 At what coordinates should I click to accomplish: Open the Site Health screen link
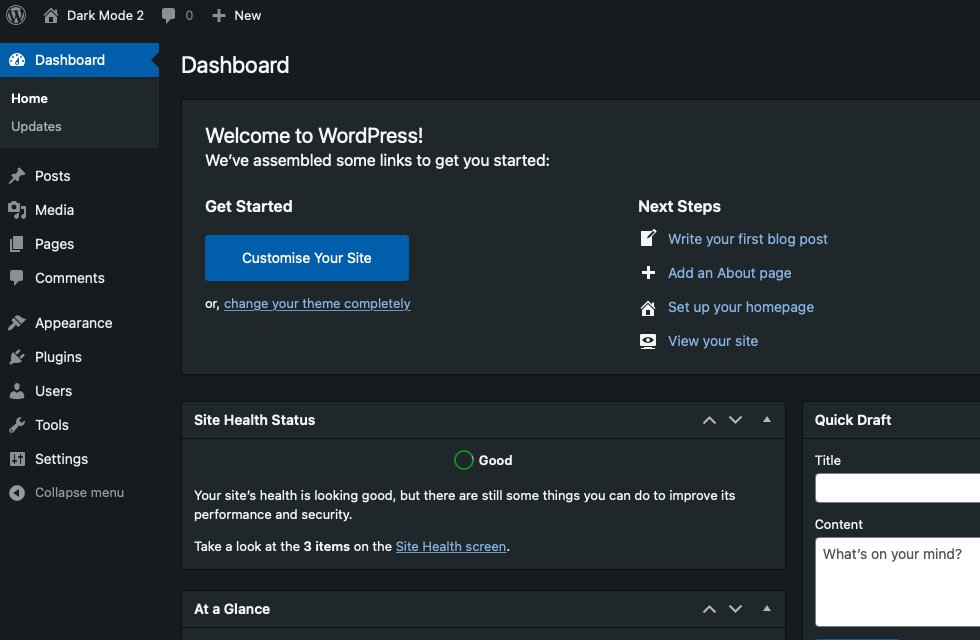click(451, 546)
